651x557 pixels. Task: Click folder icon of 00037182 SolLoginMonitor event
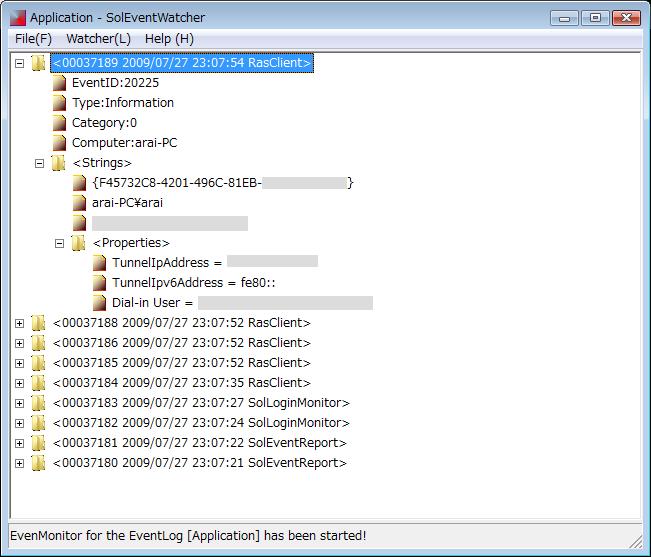tap(38, 423)
